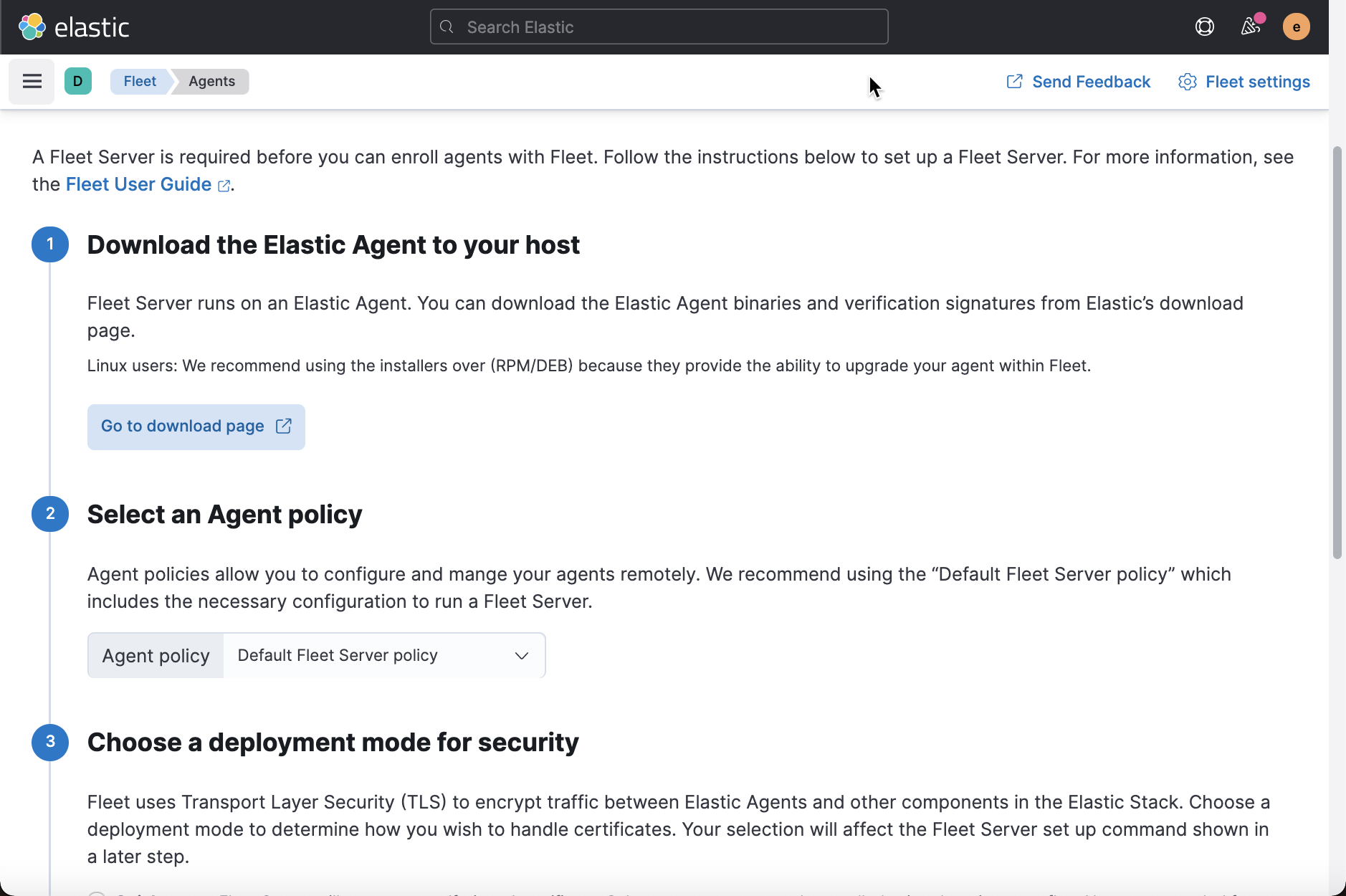Open the navigation menu with hamburger icon

tap(31, 81)
